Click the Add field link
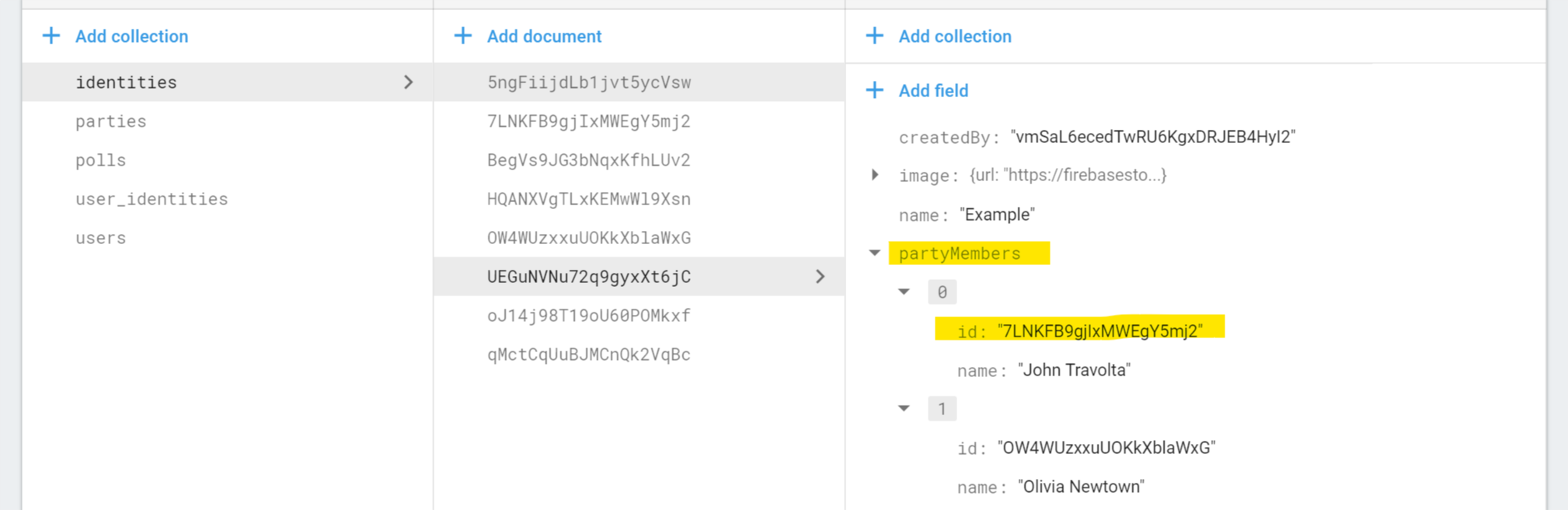 click(x=933, y=91)
